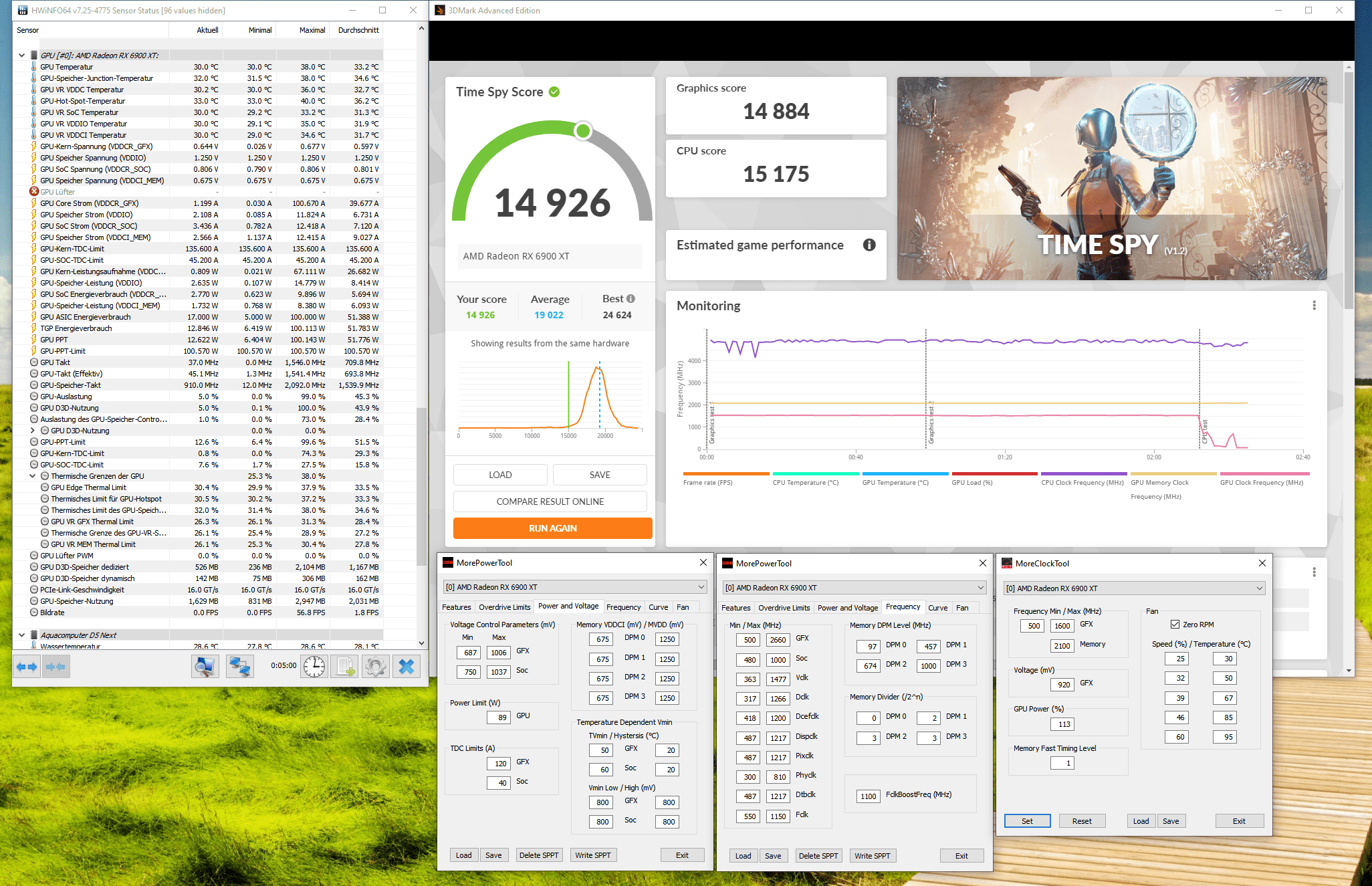Open GPU dropdown in second MorePowerTool

pyautogui.click(x=854, y=588)
